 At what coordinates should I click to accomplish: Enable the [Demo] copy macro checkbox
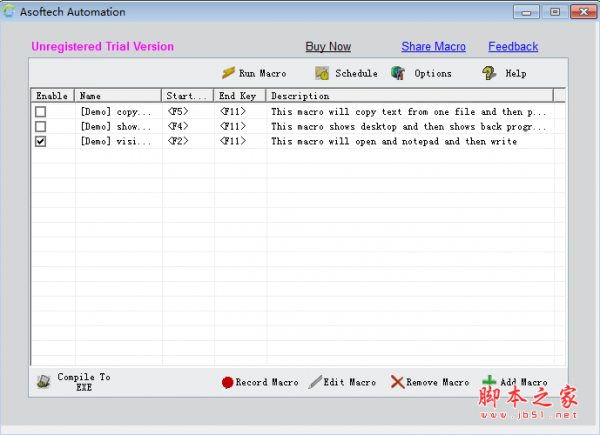pos(40,112)
